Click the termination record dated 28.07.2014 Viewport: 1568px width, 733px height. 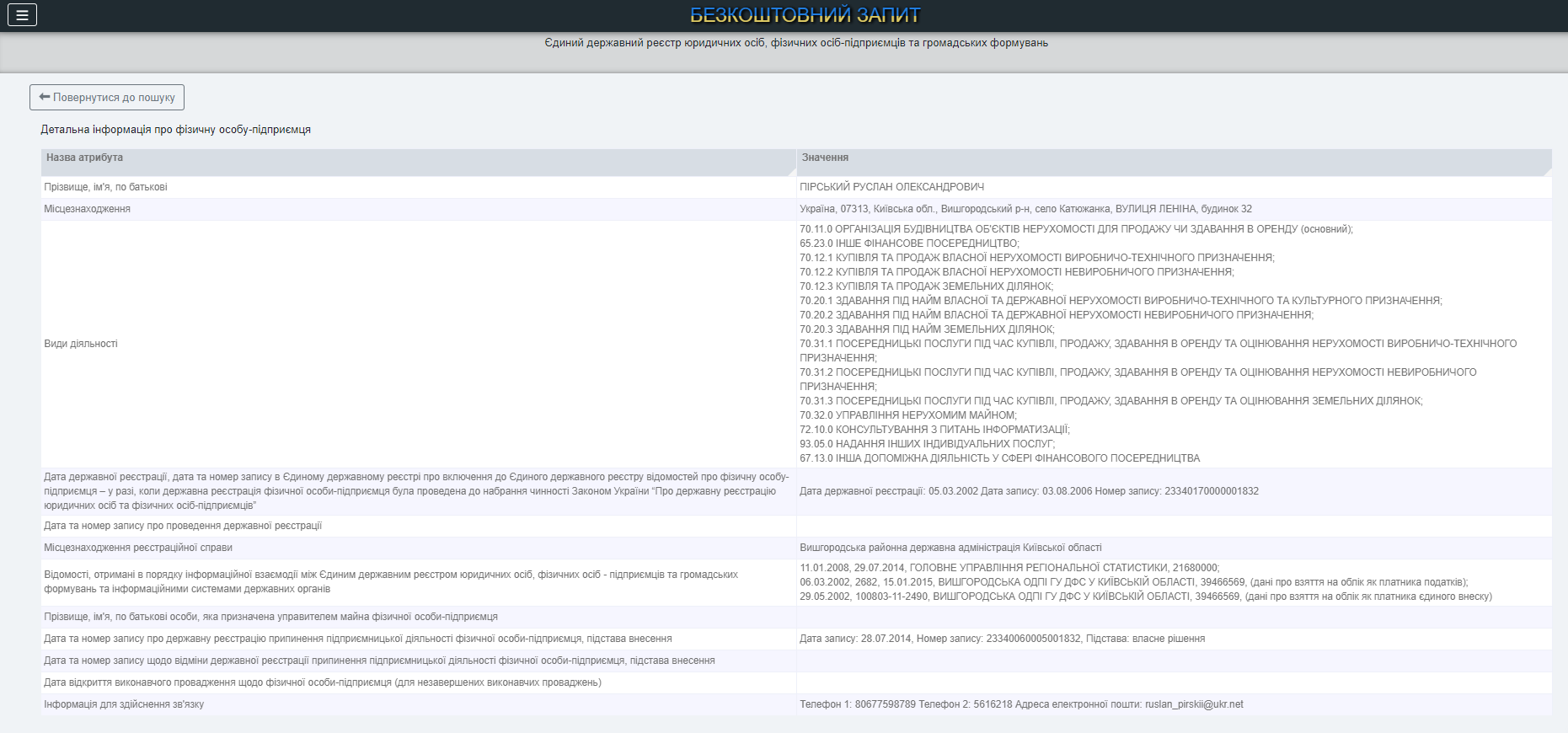coord(1002,639)
